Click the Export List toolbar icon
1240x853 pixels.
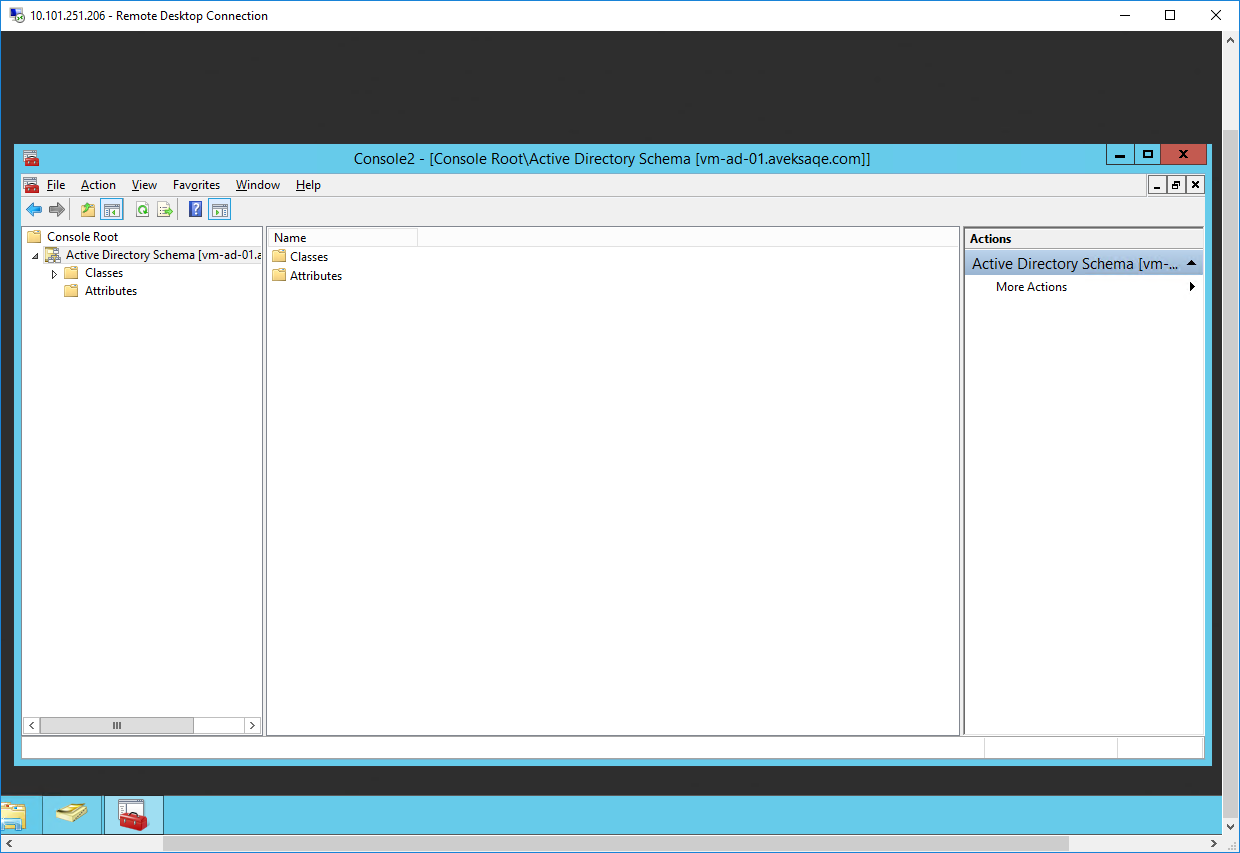coord(165,209)
